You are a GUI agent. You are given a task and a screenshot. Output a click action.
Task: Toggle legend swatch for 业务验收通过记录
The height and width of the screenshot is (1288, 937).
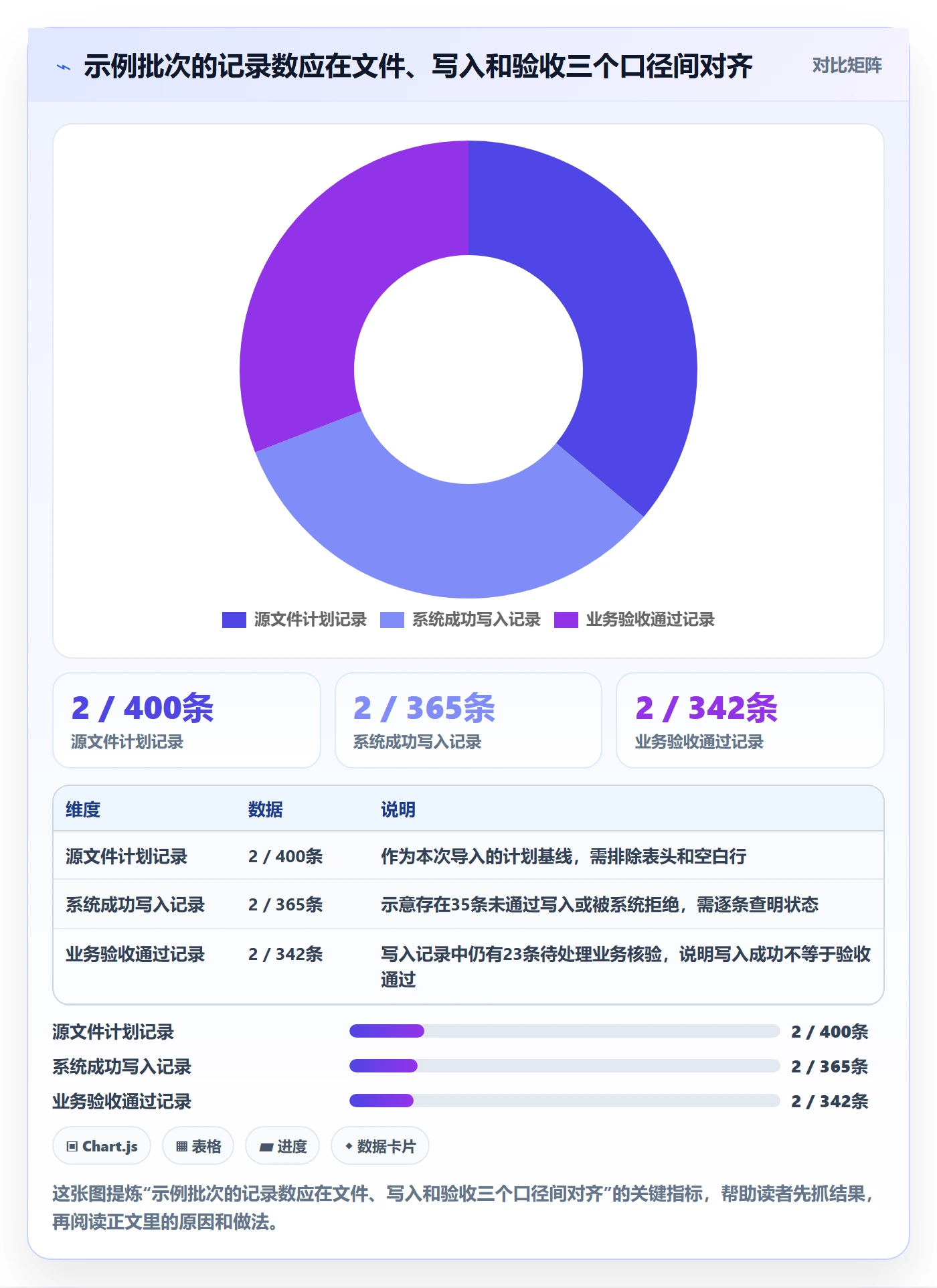click(566, 620)
